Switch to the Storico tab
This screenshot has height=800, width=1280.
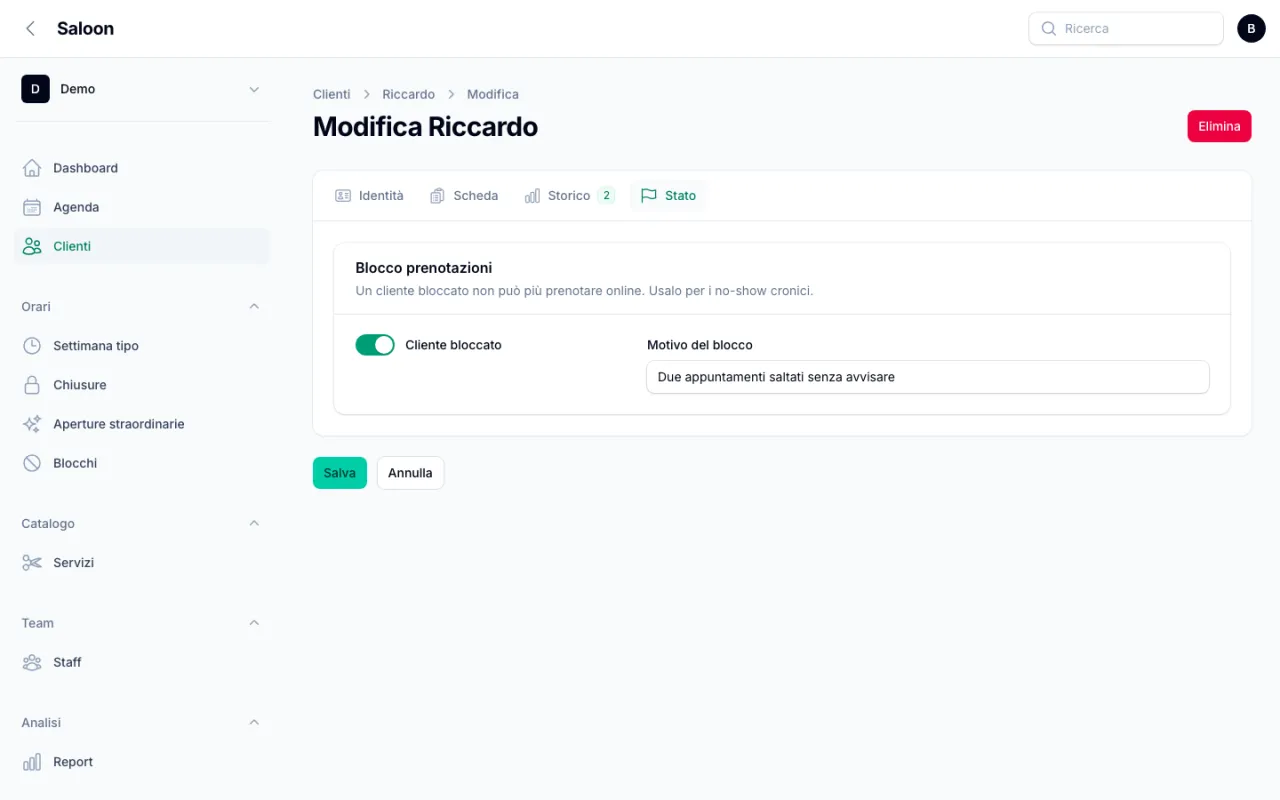click(569, 196)
